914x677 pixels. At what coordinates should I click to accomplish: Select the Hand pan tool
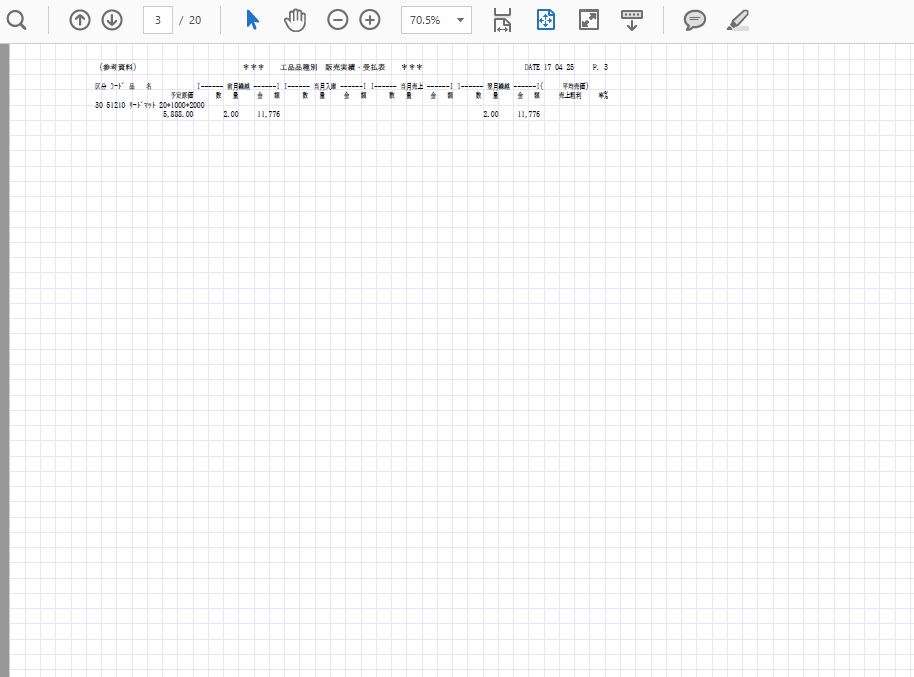tap(295, 20)
